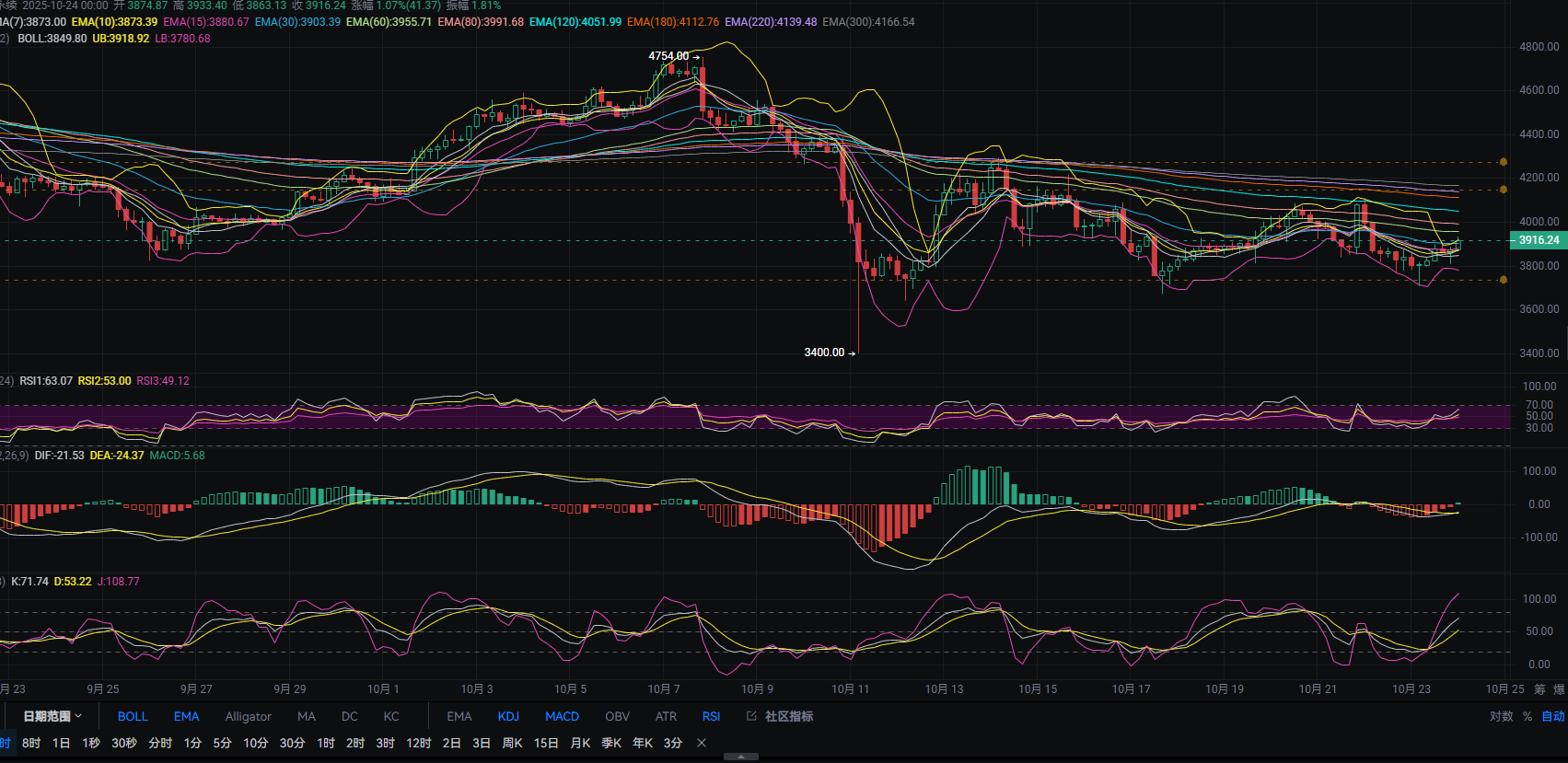Switch to the 周K weekly timeframe
The image size is (1568, 763).
(x=512, y=743)
